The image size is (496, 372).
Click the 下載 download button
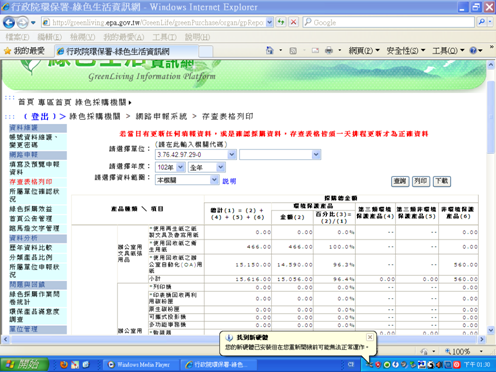click(x=442, y=181)
